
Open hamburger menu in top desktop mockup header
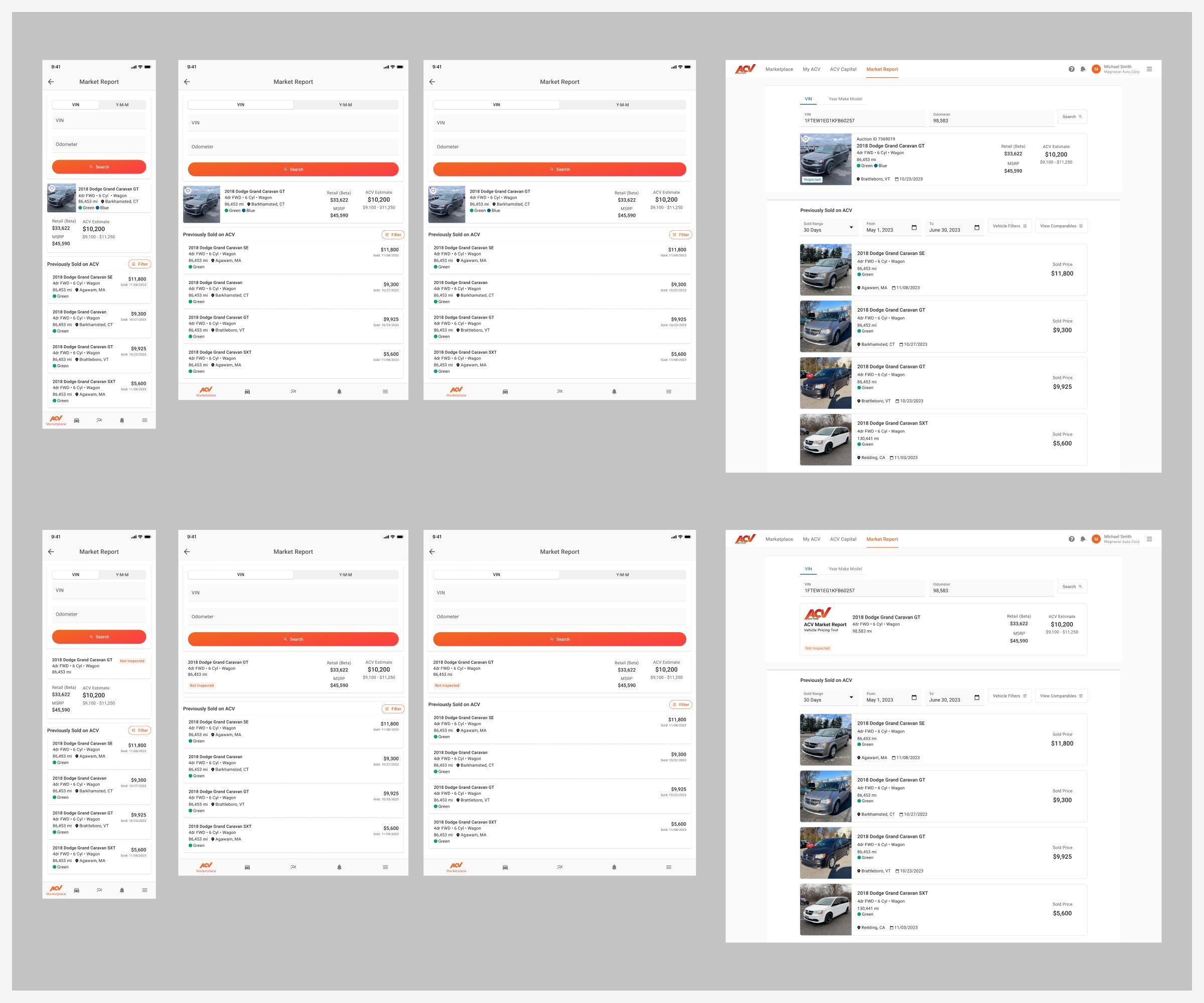click(1149, 69)
